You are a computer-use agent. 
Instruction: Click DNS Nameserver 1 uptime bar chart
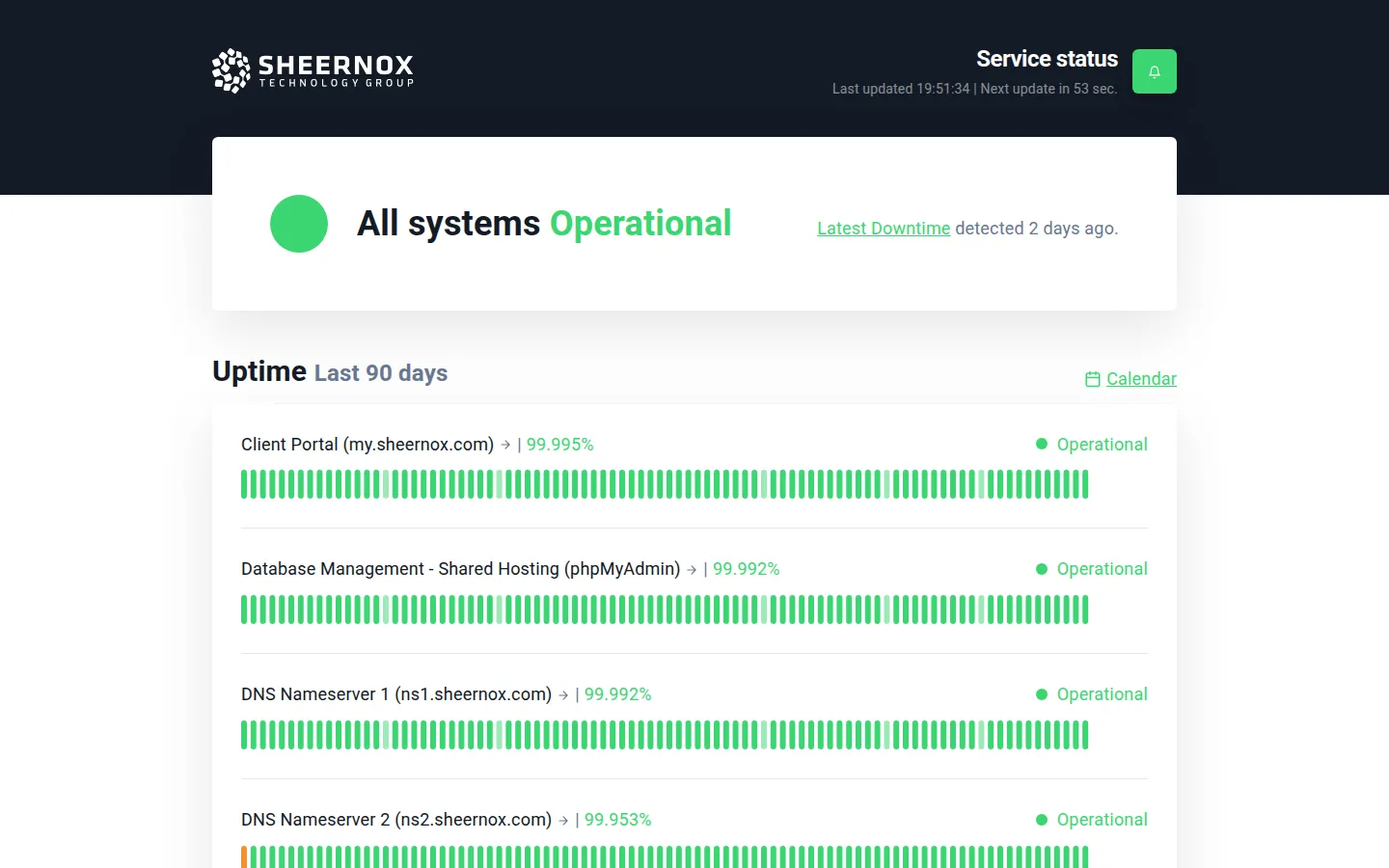click(x=665, y=735)
